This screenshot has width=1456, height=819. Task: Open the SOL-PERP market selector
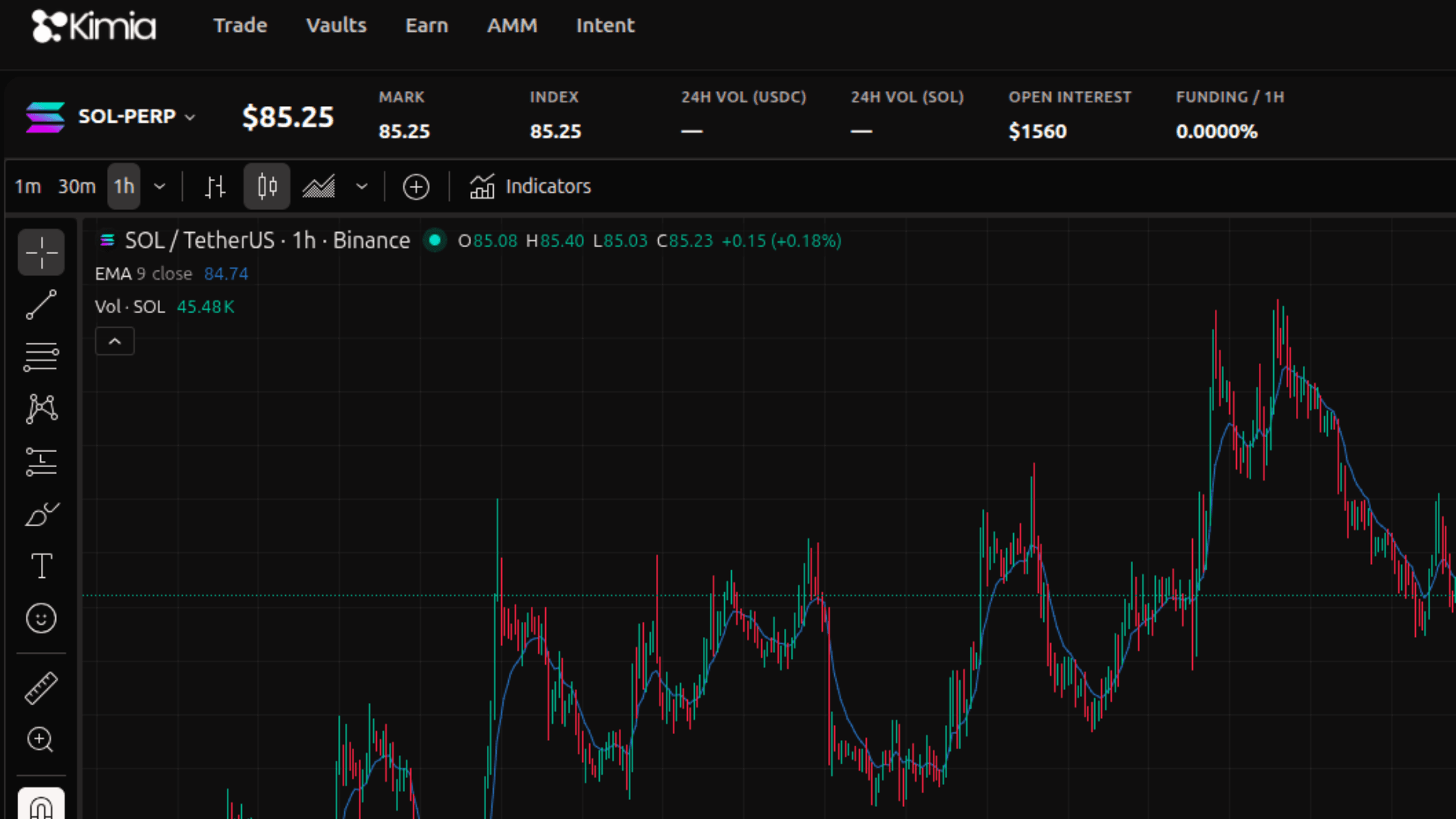point(135,118)
